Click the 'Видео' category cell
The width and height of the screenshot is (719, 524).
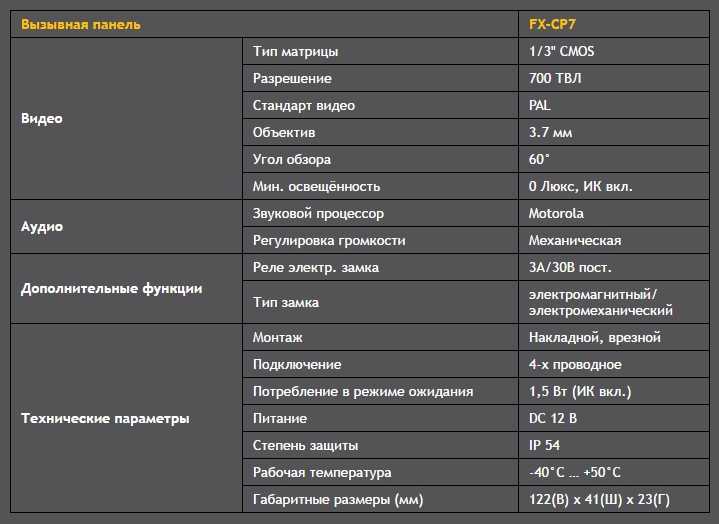pyautogui.click(x=126, y=119)
